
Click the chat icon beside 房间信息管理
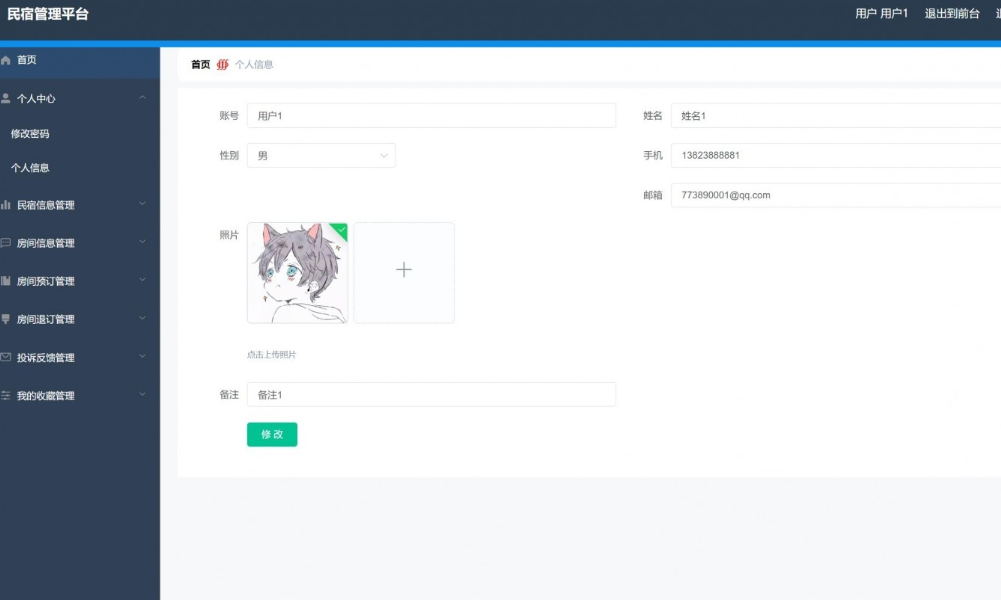pyautogui.click(x=6, y=243)
